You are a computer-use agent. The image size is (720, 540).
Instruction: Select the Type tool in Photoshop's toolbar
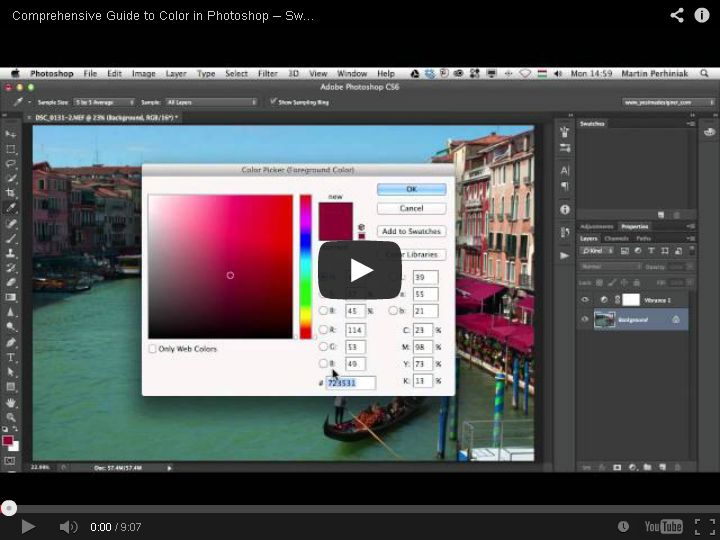tap(11, 357)
